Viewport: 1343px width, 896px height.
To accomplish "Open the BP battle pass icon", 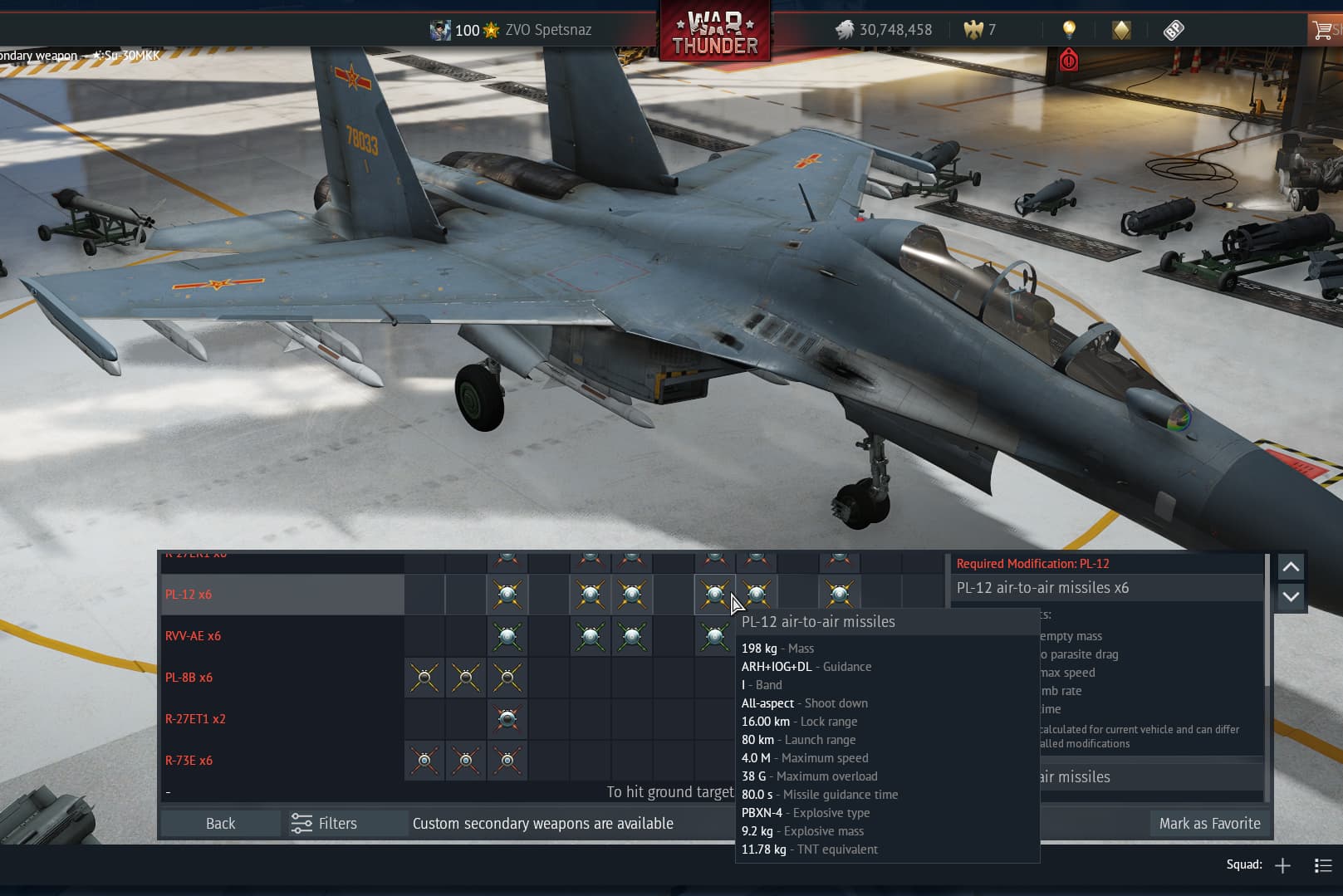I will point(1173,31).
